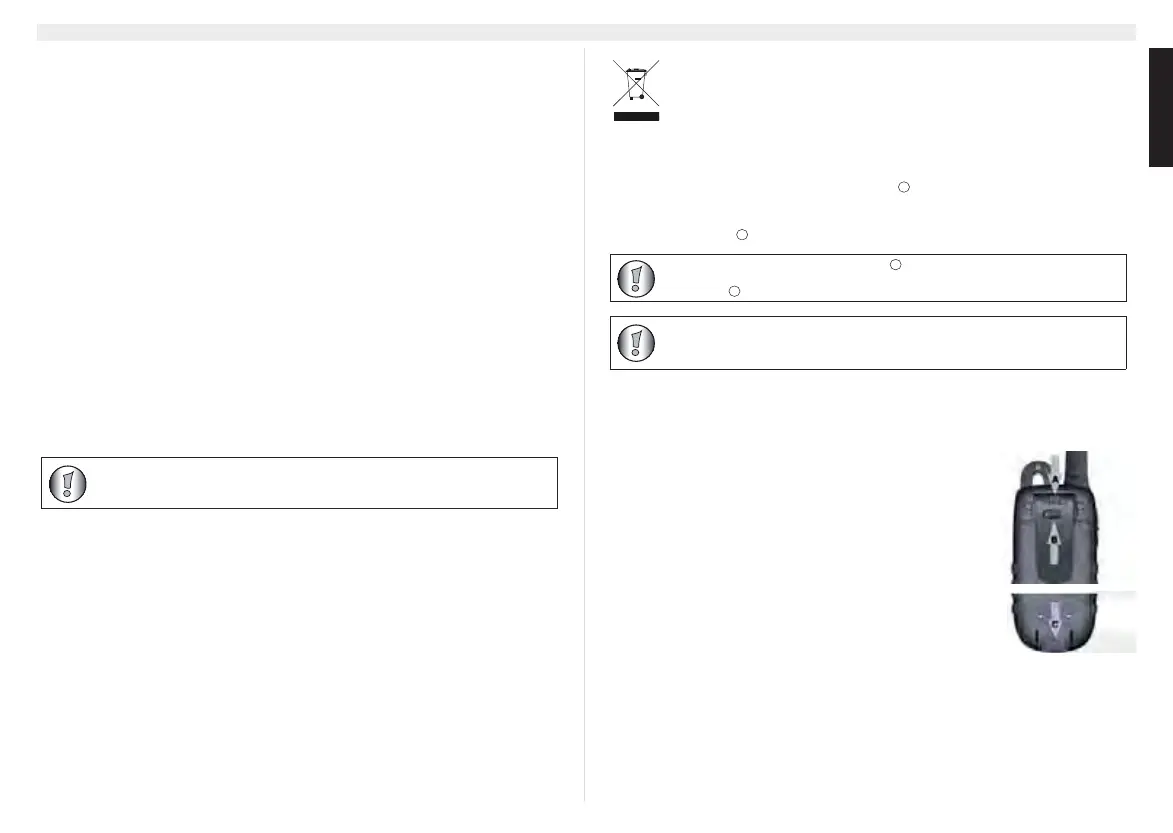Click inside the second warning box on the right page

[880, 343]
